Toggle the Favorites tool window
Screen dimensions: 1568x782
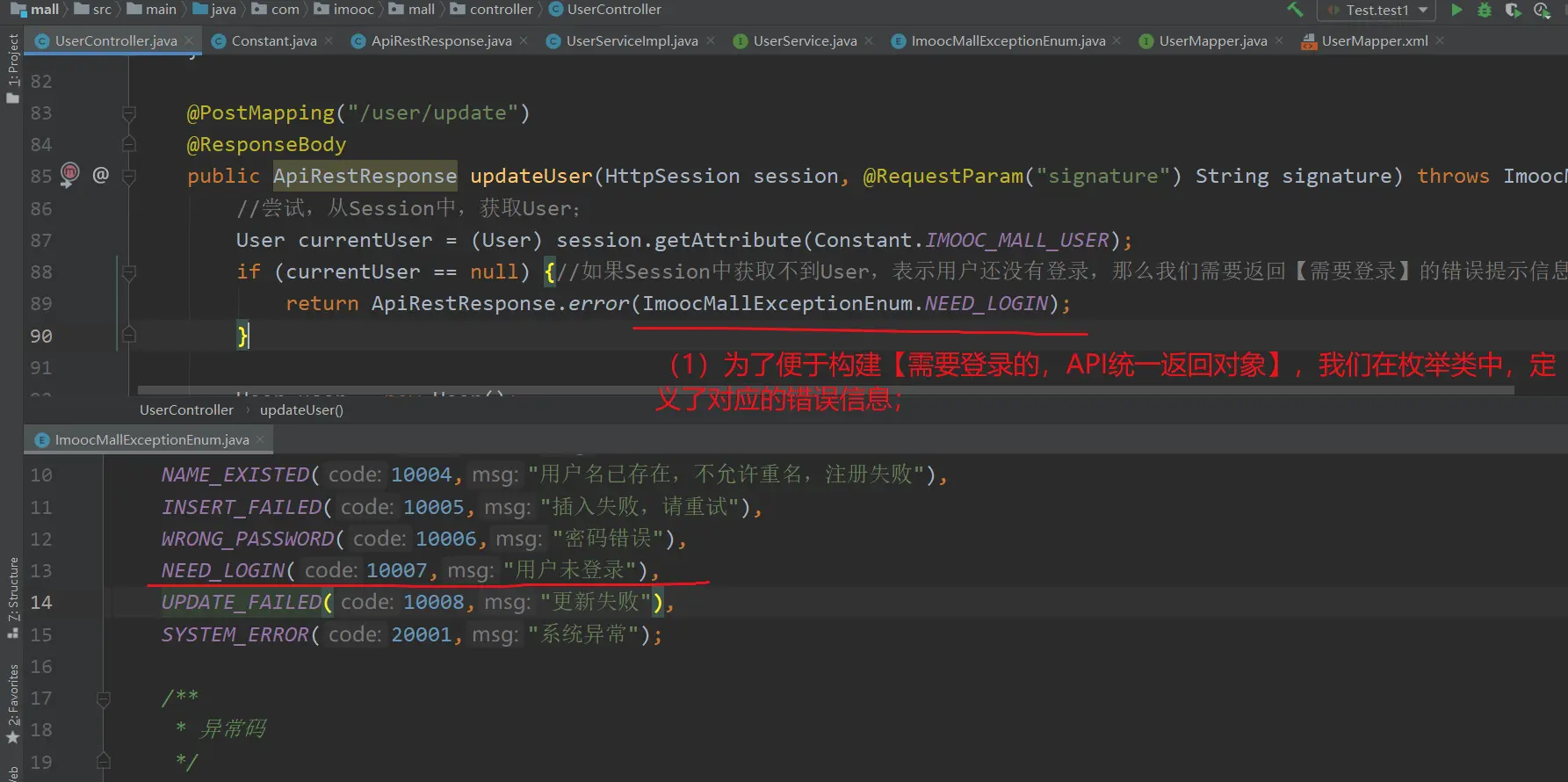tap(12, 703)
